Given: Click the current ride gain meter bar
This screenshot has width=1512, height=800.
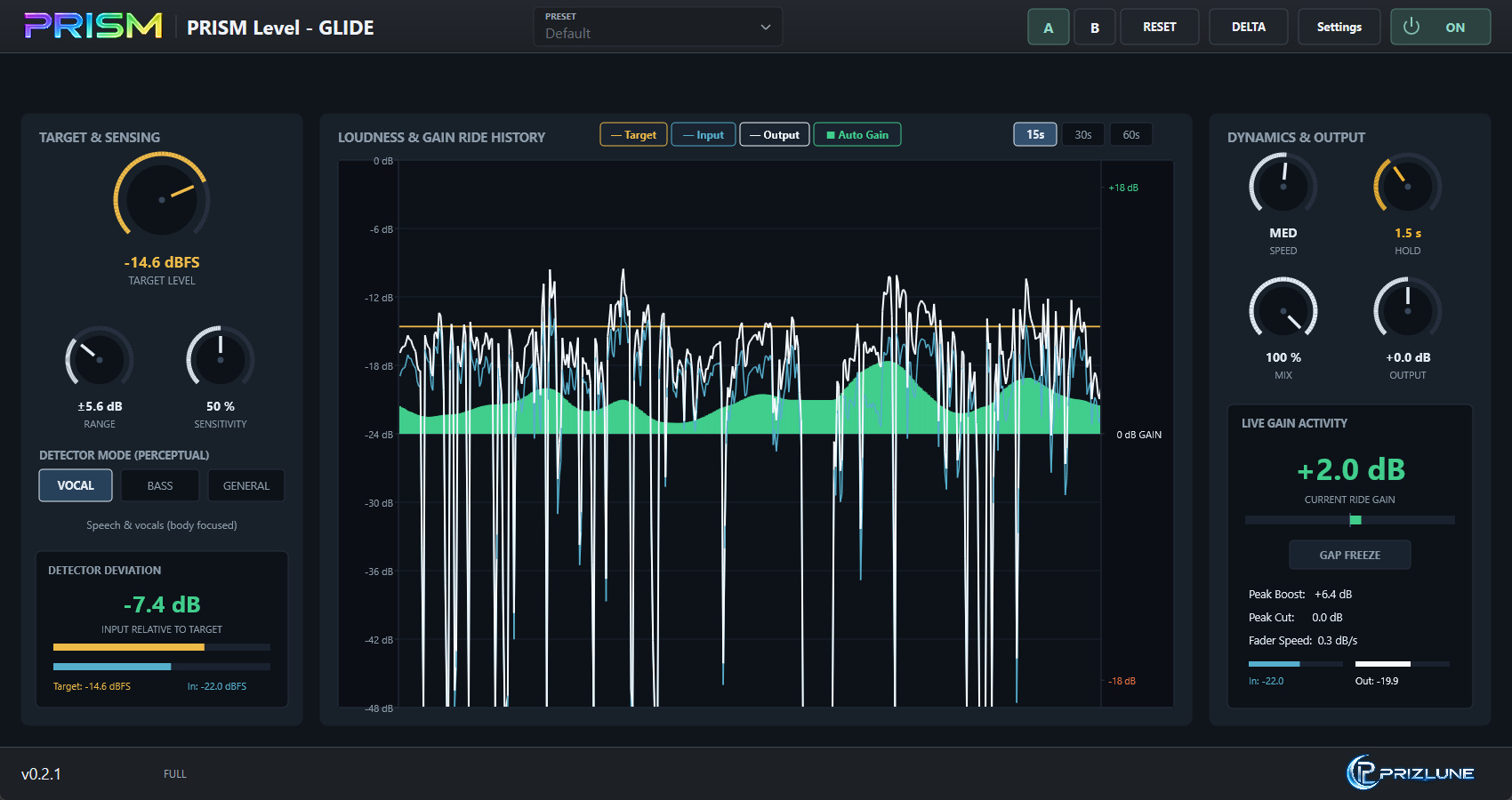Looking at the screenshot, I should [1349, 520].
